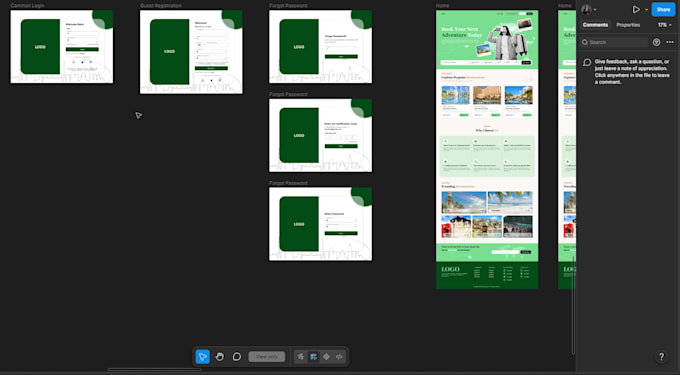This screenshot has height=375, width=680.
Task: Choose the Comment tool in bottom toolbar
Action: [x=237, y=356]
